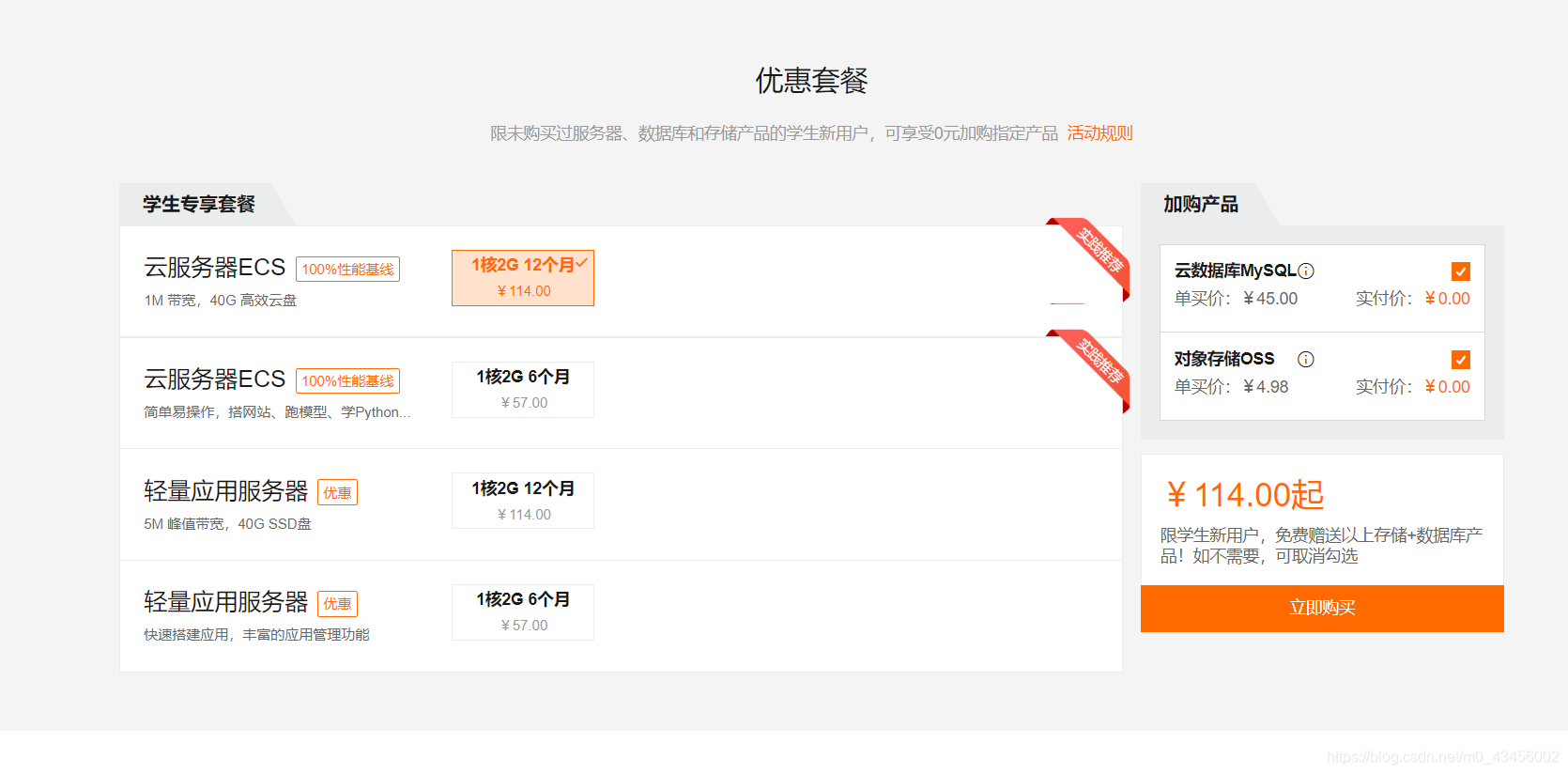Click info icon beside 云数据库MySQL
This screenshot has width=1568, height=774.
[1306, 271]
